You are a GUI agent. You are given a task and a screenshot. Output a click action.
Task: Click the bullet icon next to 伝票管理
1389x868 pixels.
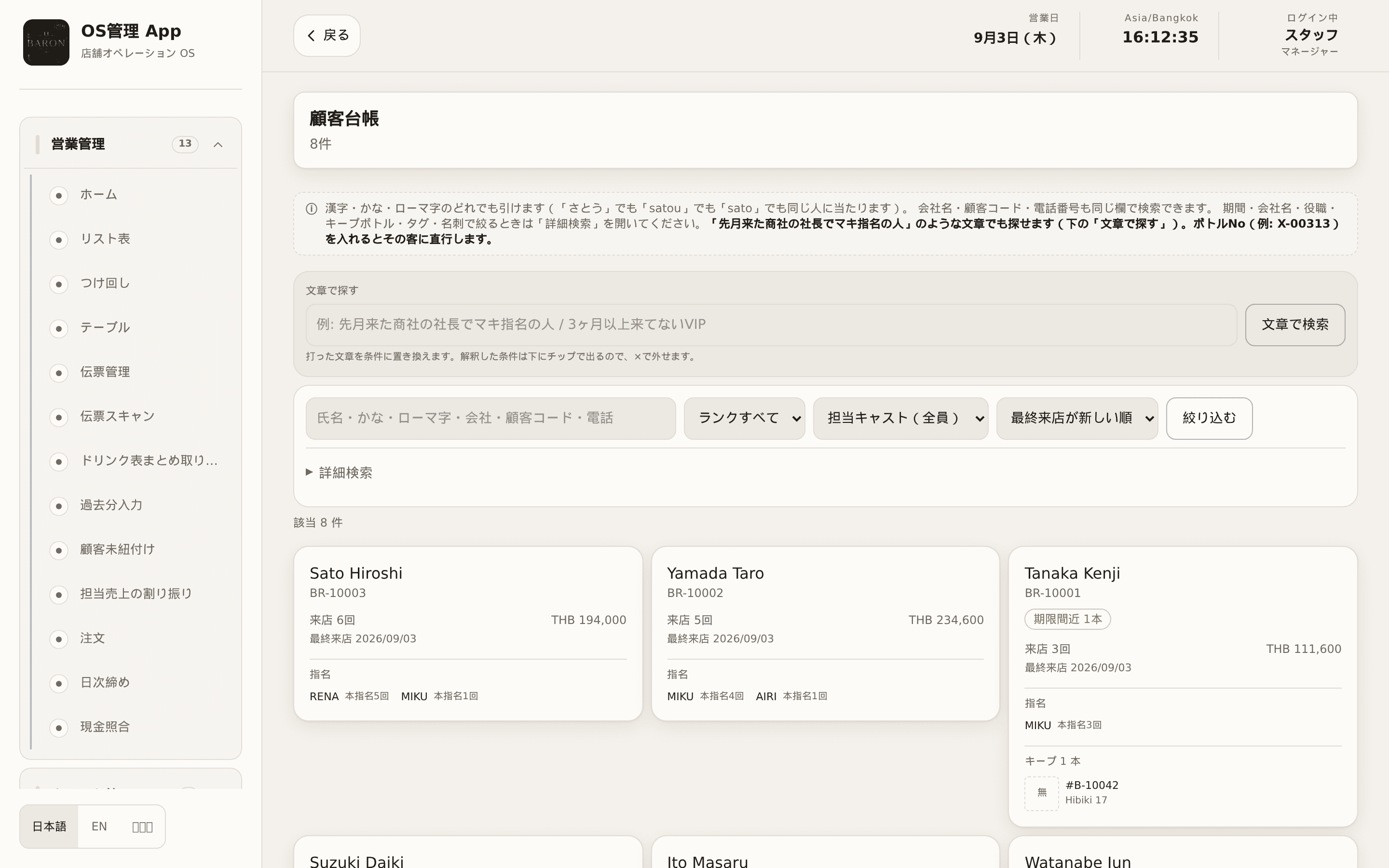[58, 373]
